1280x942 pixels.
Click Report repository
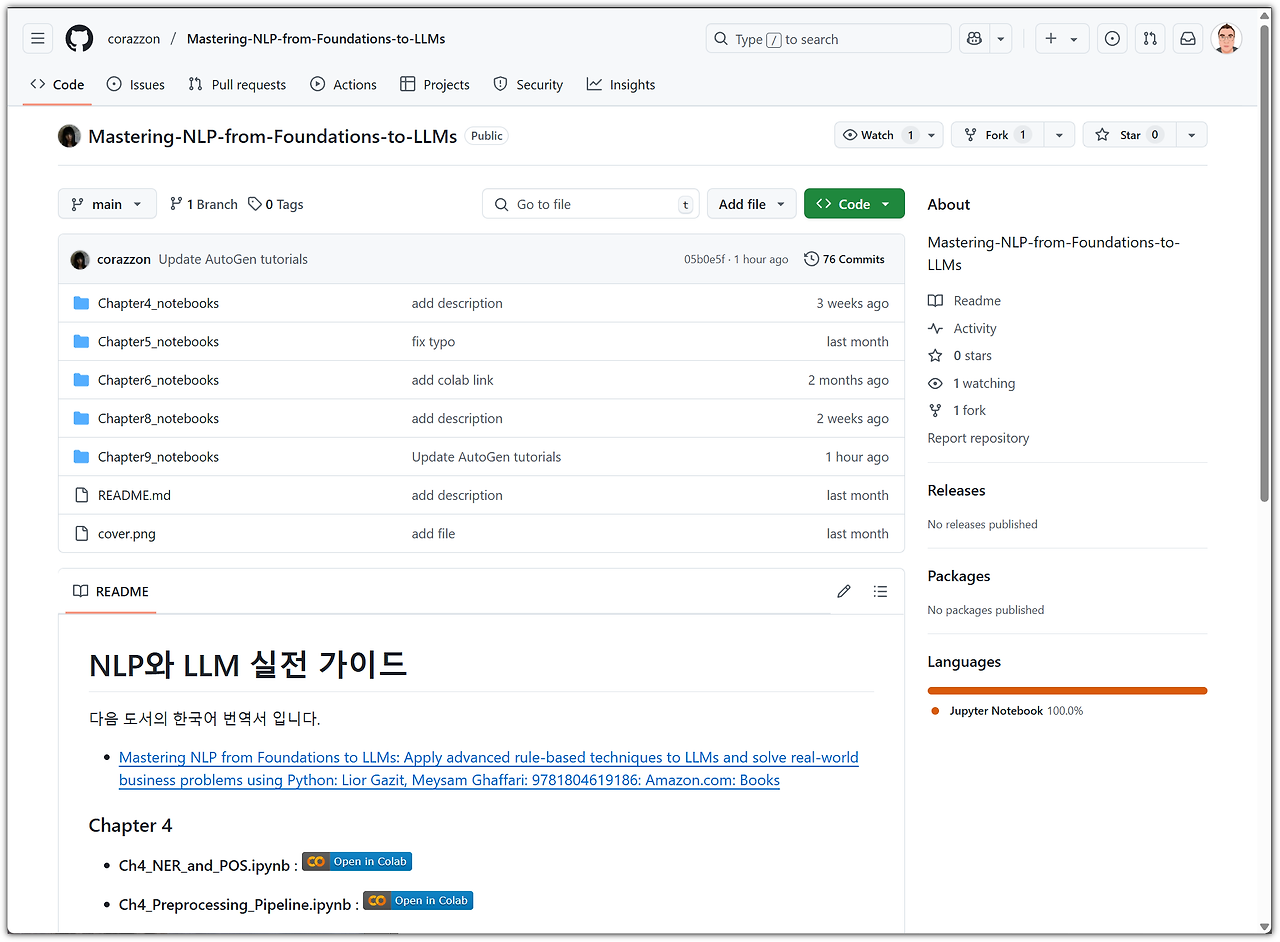(978, 438)
